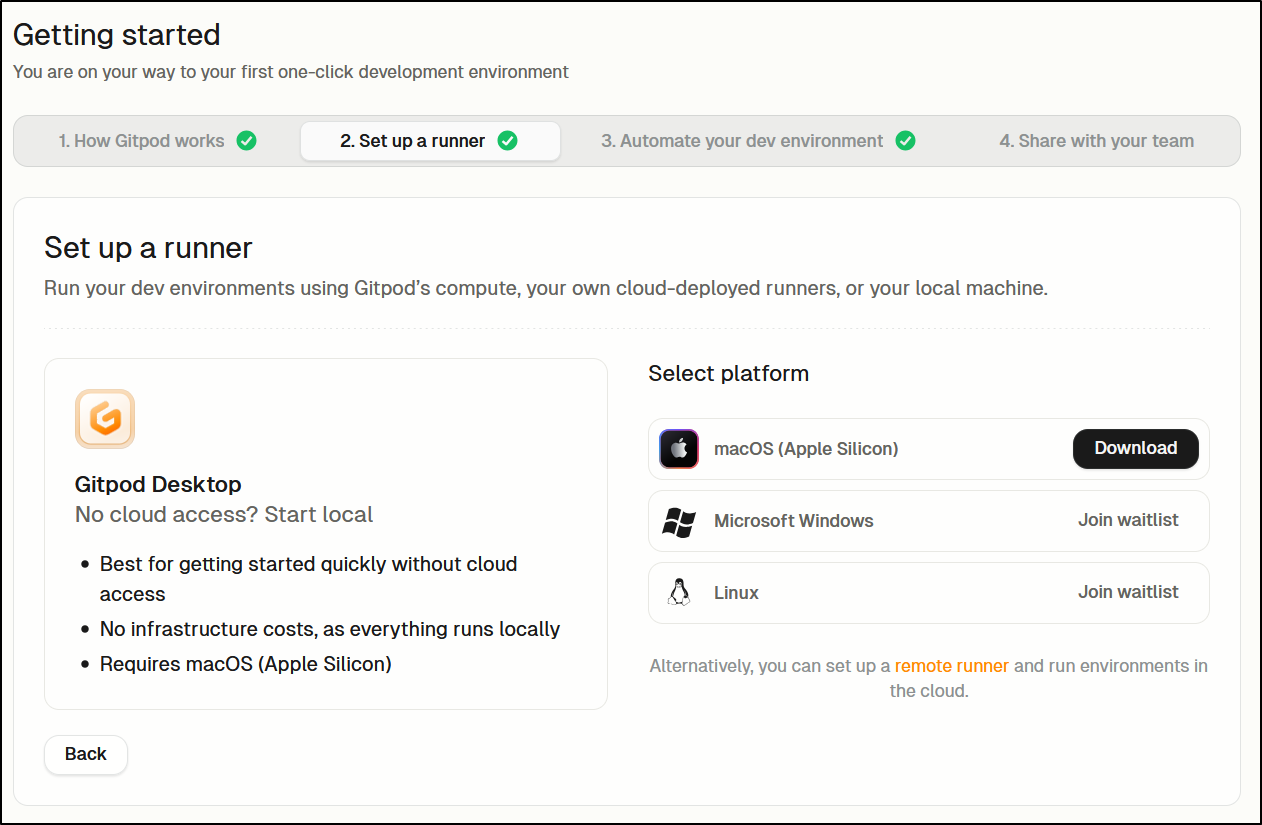Go to Automate your dev environment step
The height and width of the screenshot is (825, 1262).
[758, 141]
